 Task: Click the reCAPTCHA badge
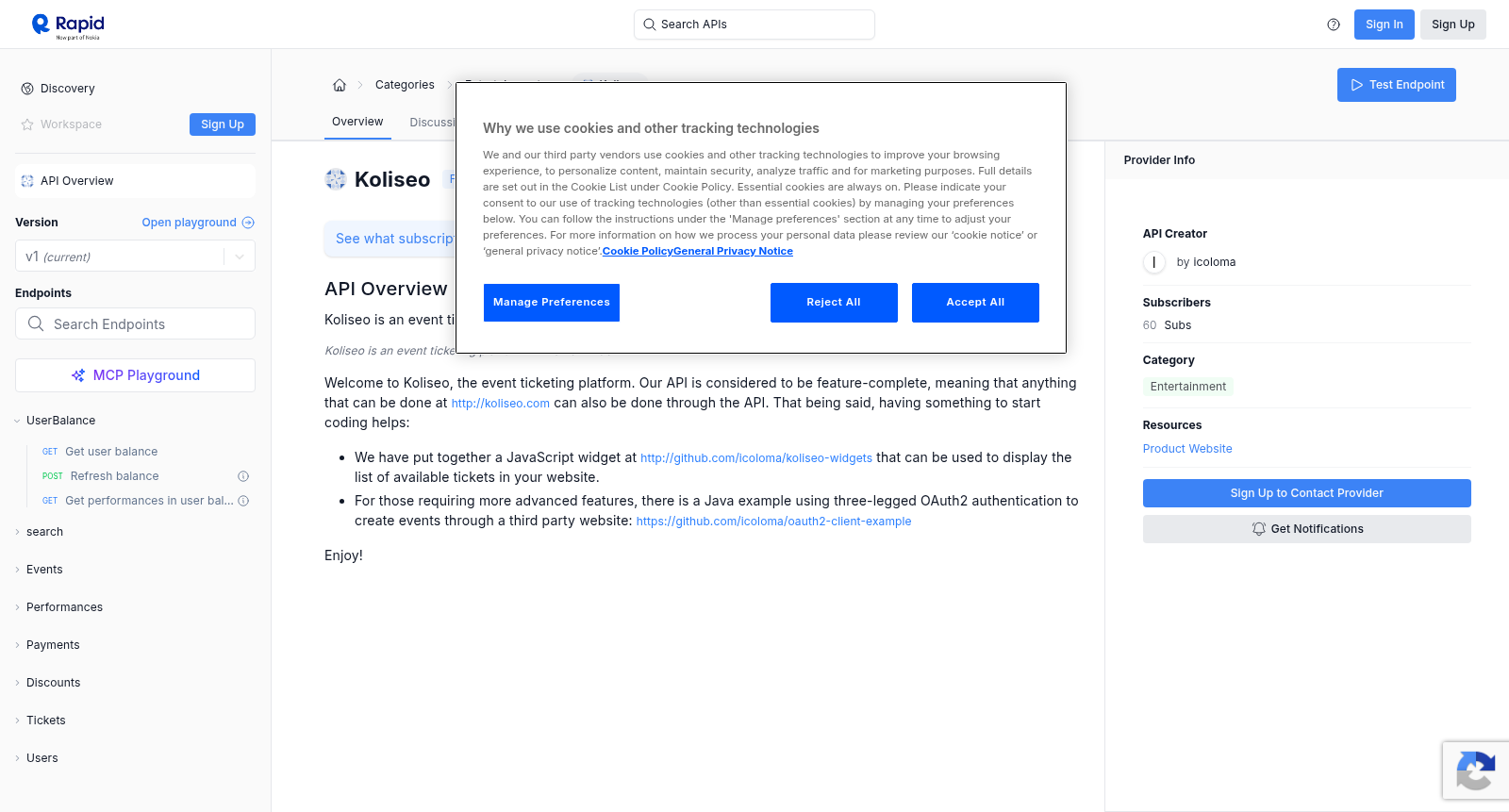[1476, 771]
